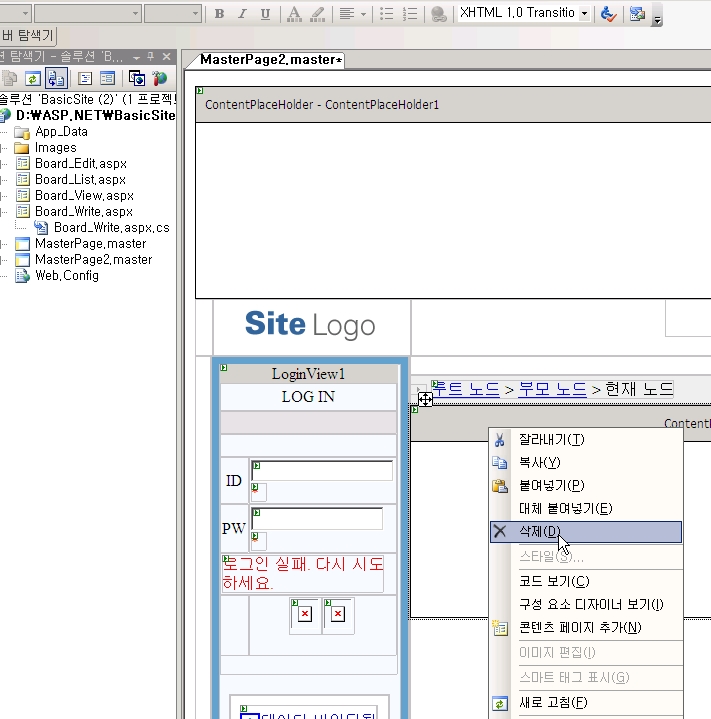Click the toolbar icon right of accessibility check
This screenshot has height=719, width=711.
click(637, 14)
